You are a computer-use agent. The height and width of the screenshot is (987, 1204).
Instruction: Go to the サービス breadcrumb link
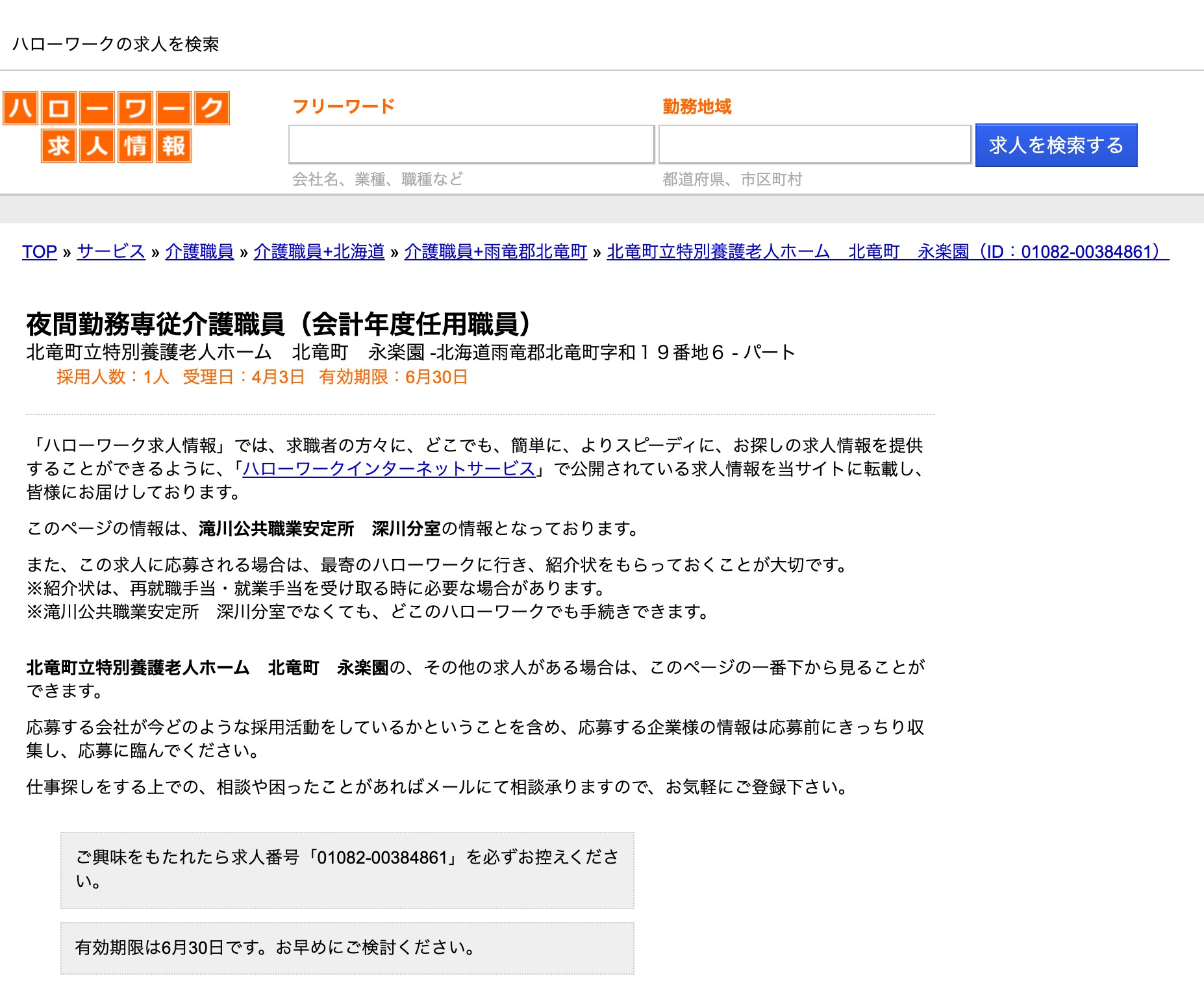point(111,252)
